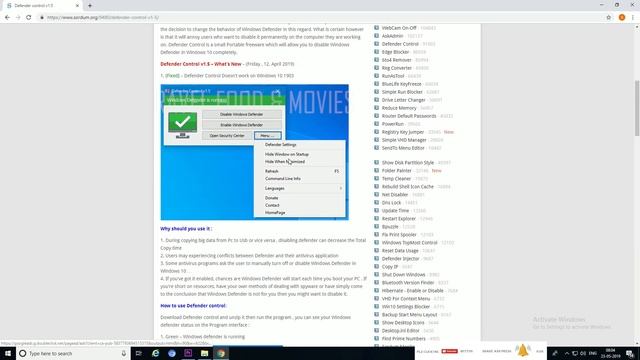The height and width of the screenshot is (360, 640).
Task: Open Task View from taskbar
Action: click(139, 353)
